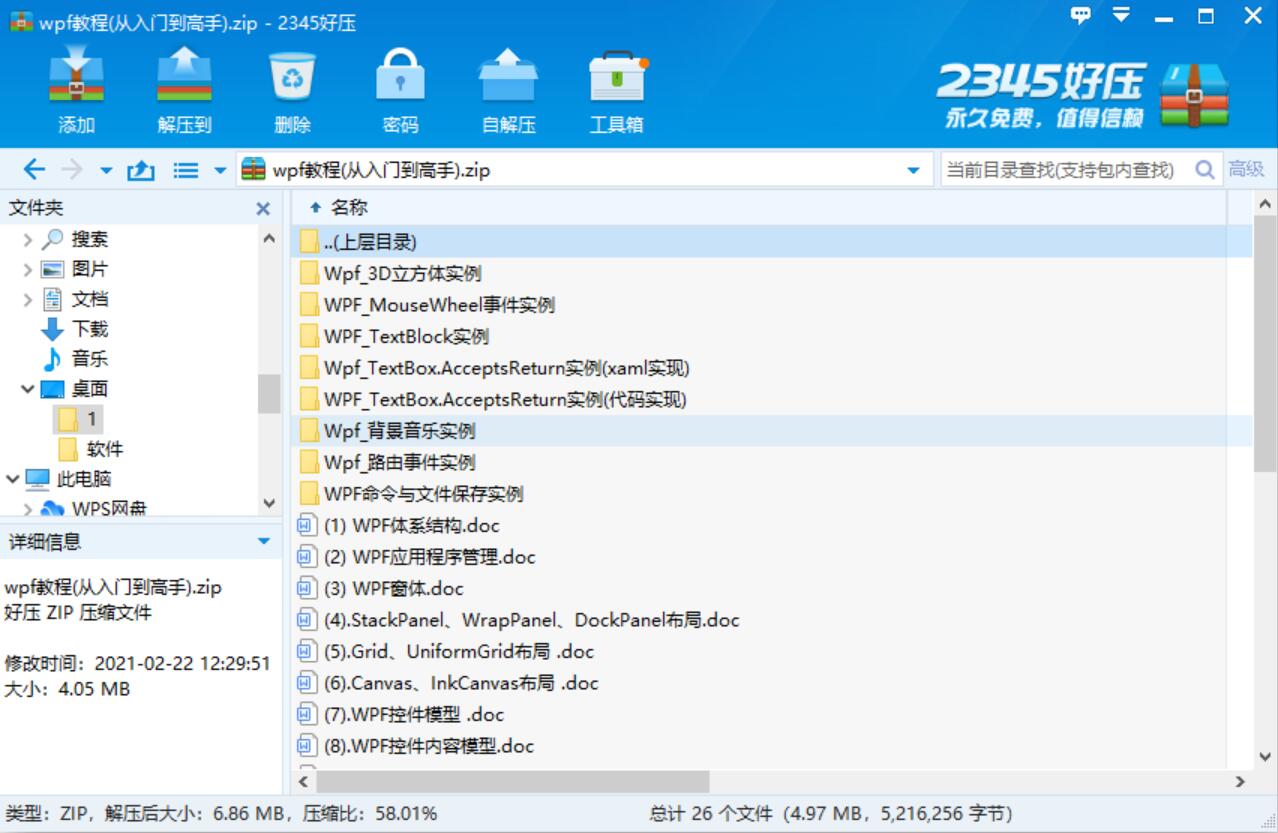This screenshot has height=833, width=1278.
Task: Expand the 文档 tree node
Action: click(27, 300)
